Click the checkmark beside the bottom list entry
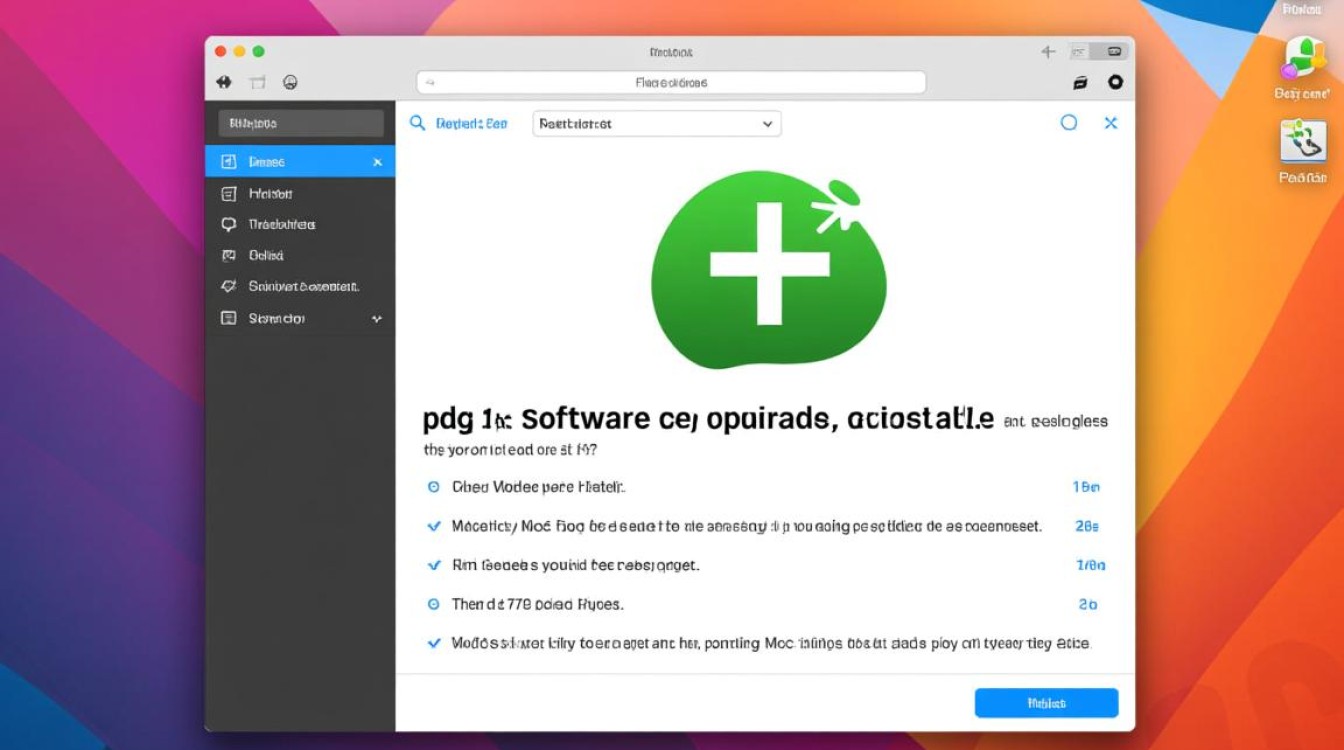1344x750 pixels. [x=434, y=643]
